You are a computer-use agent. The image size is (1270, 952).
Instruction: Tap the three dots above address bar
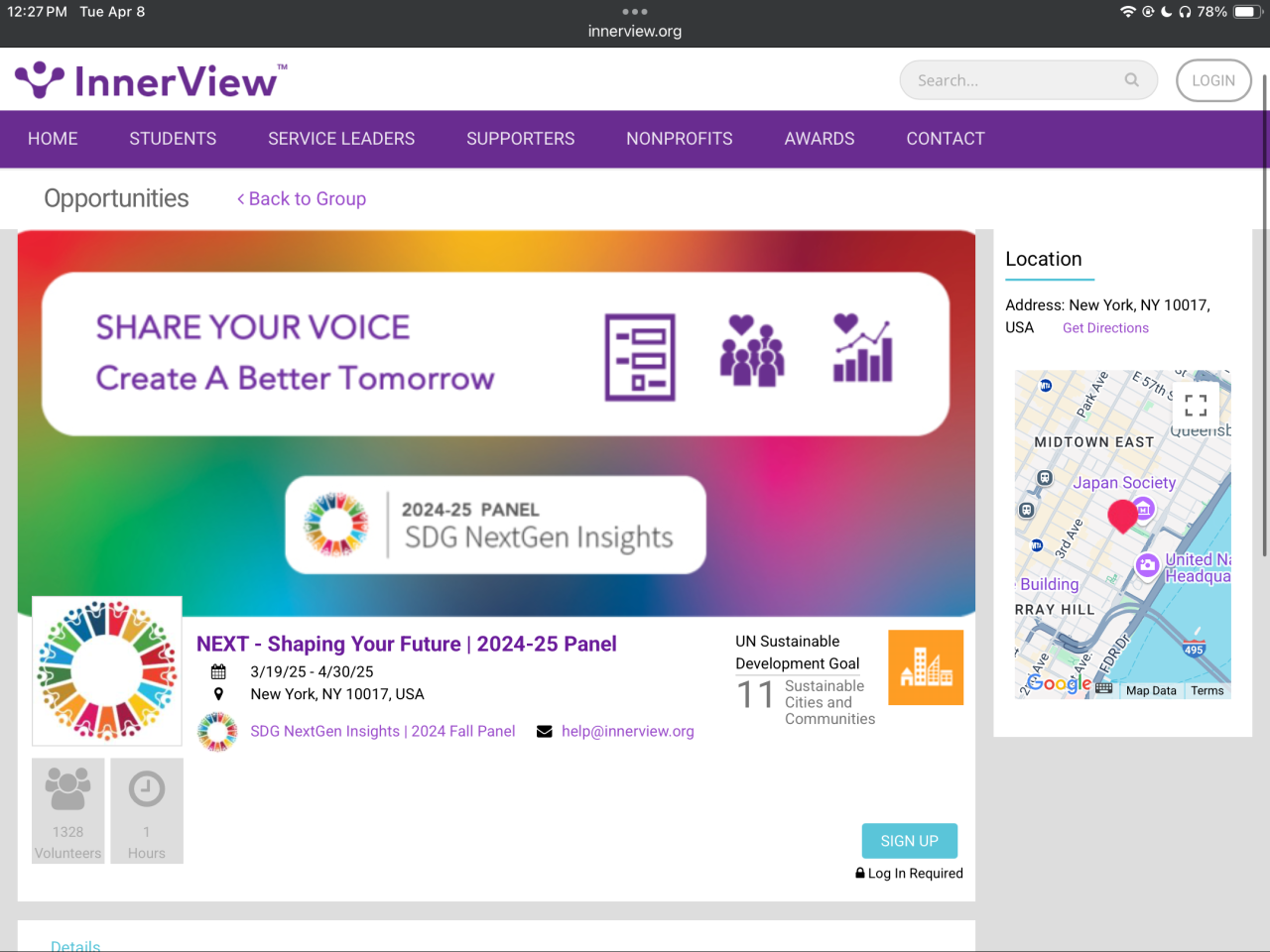[635, 12]
